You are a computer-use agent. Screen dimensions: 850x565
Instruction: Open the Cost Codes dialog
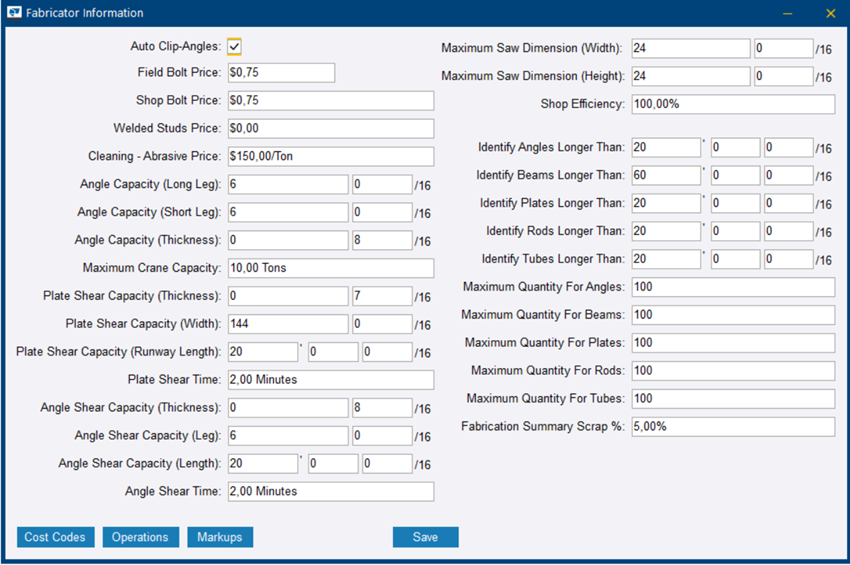[55, 537]
